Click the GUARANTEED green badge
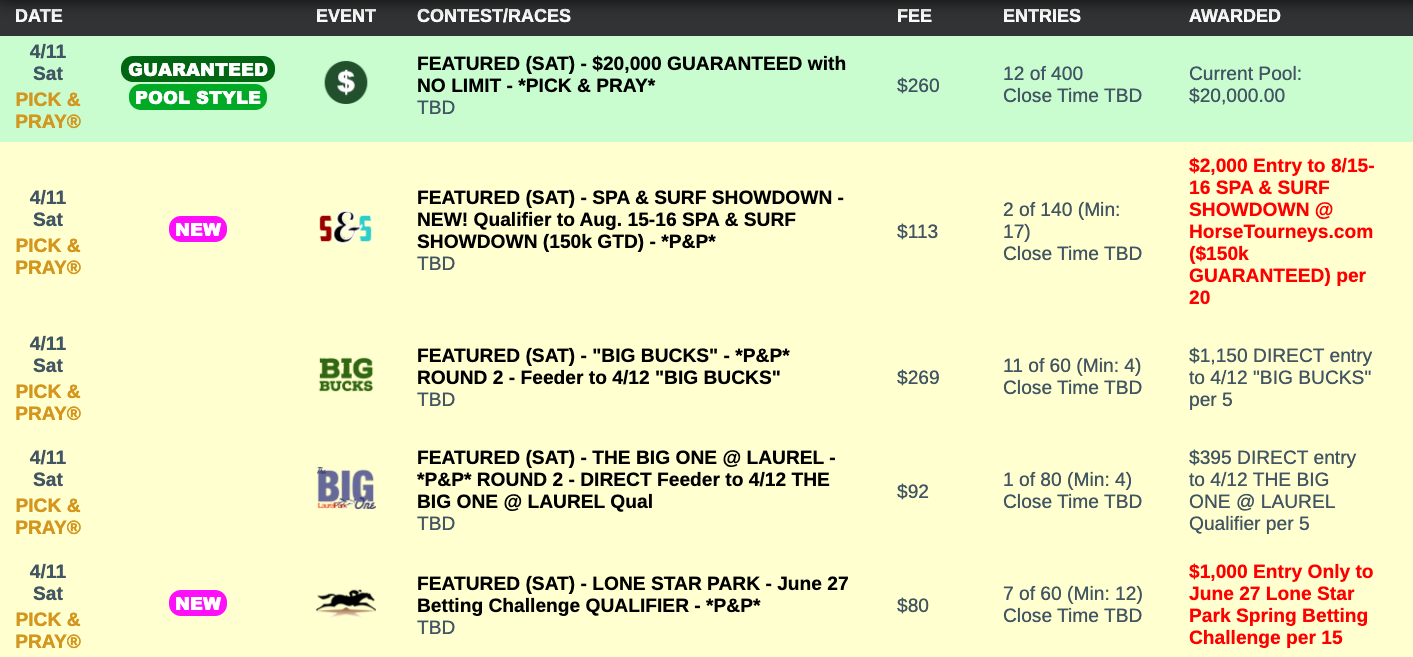This screenshot has height=657, width=1413. (198, 69)
